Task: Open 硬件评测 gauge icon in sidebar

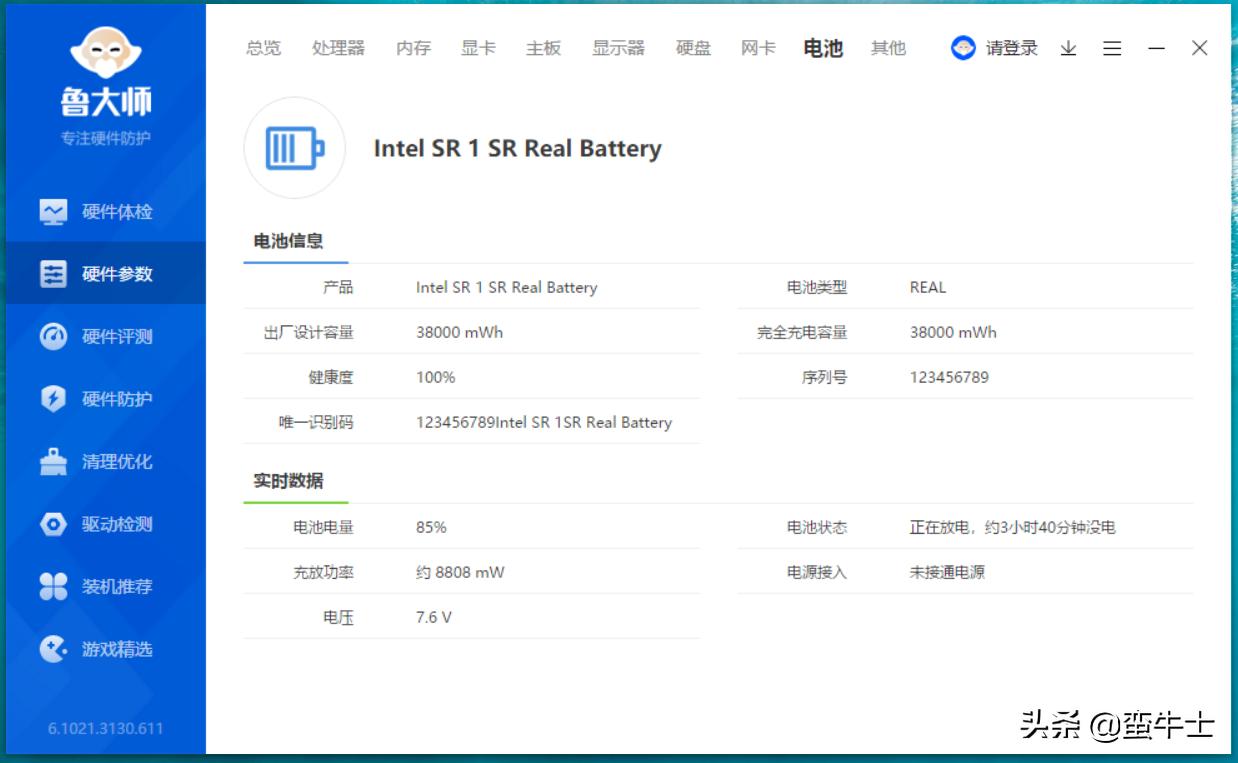Action: [x=53, y=337]
